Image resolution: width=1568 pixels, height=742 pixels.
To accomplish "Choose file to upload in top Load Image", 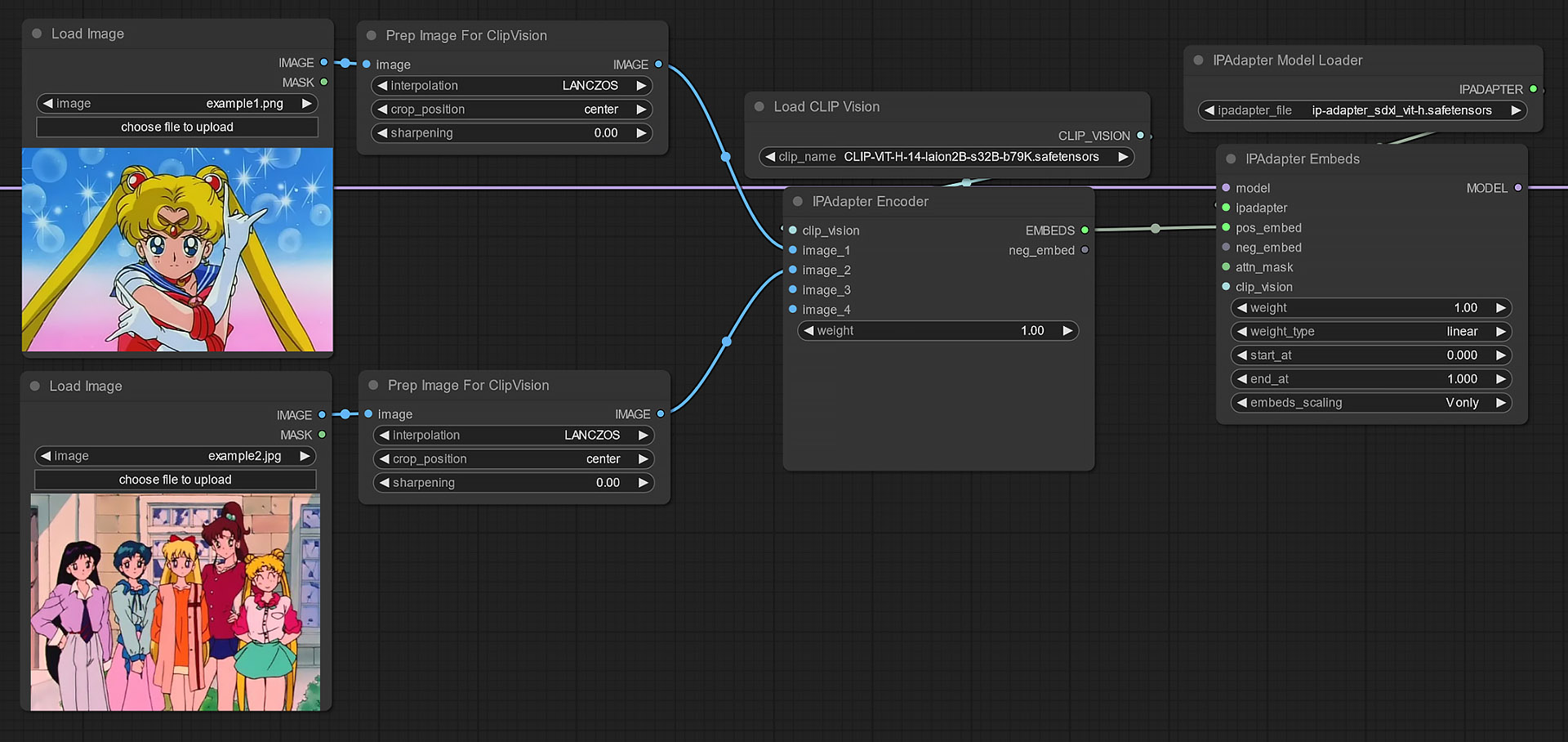I will tap(177, 127).
